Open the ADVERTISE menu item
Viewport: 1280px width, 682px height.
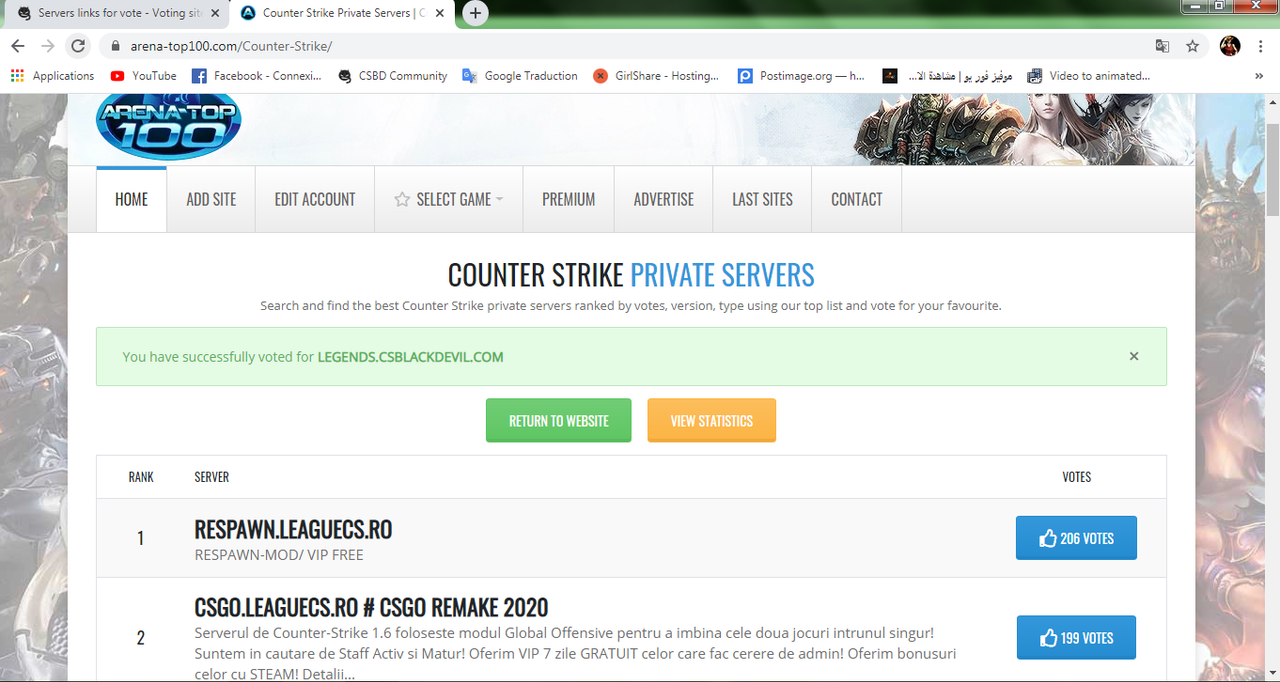(x=663, y=199)
